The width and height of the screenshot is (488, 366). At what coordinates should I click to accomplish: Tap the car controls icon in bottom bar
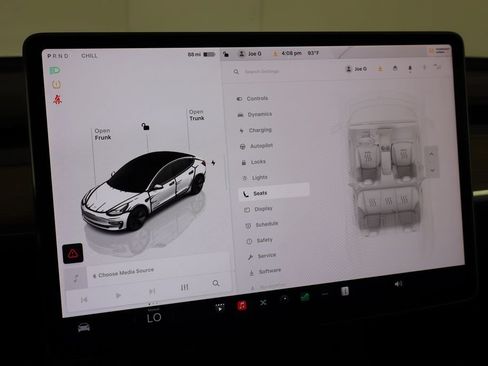pos(84,328)
